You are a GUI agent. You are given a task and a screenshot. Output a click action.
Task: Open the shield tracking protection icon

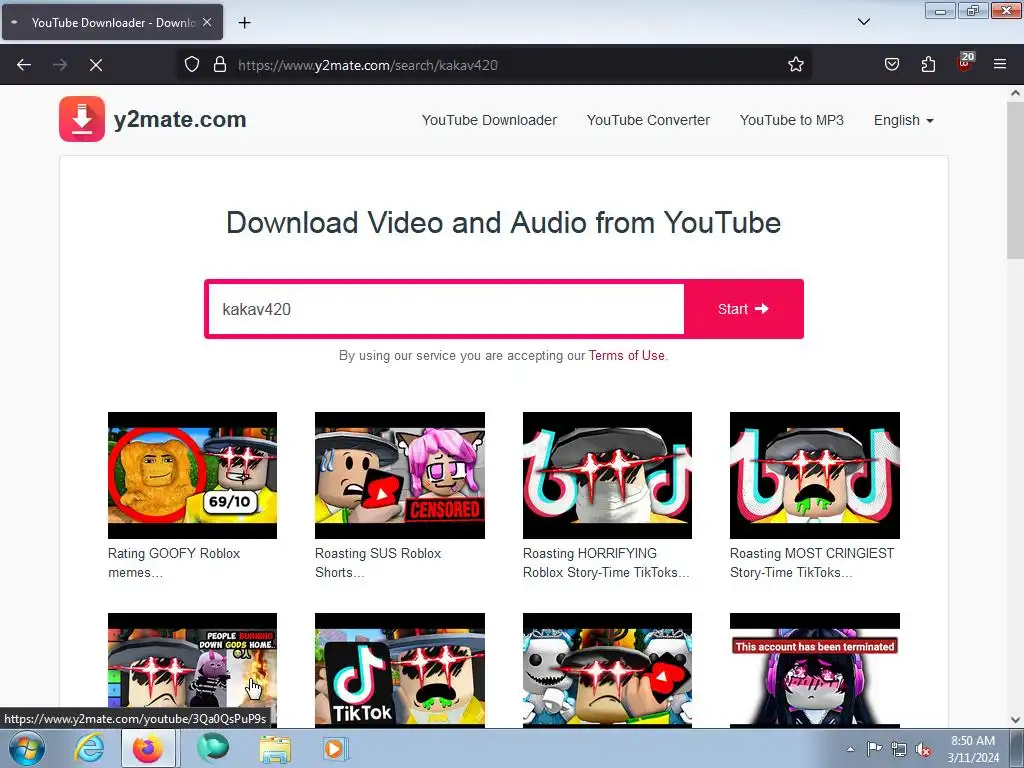[191, 65]
